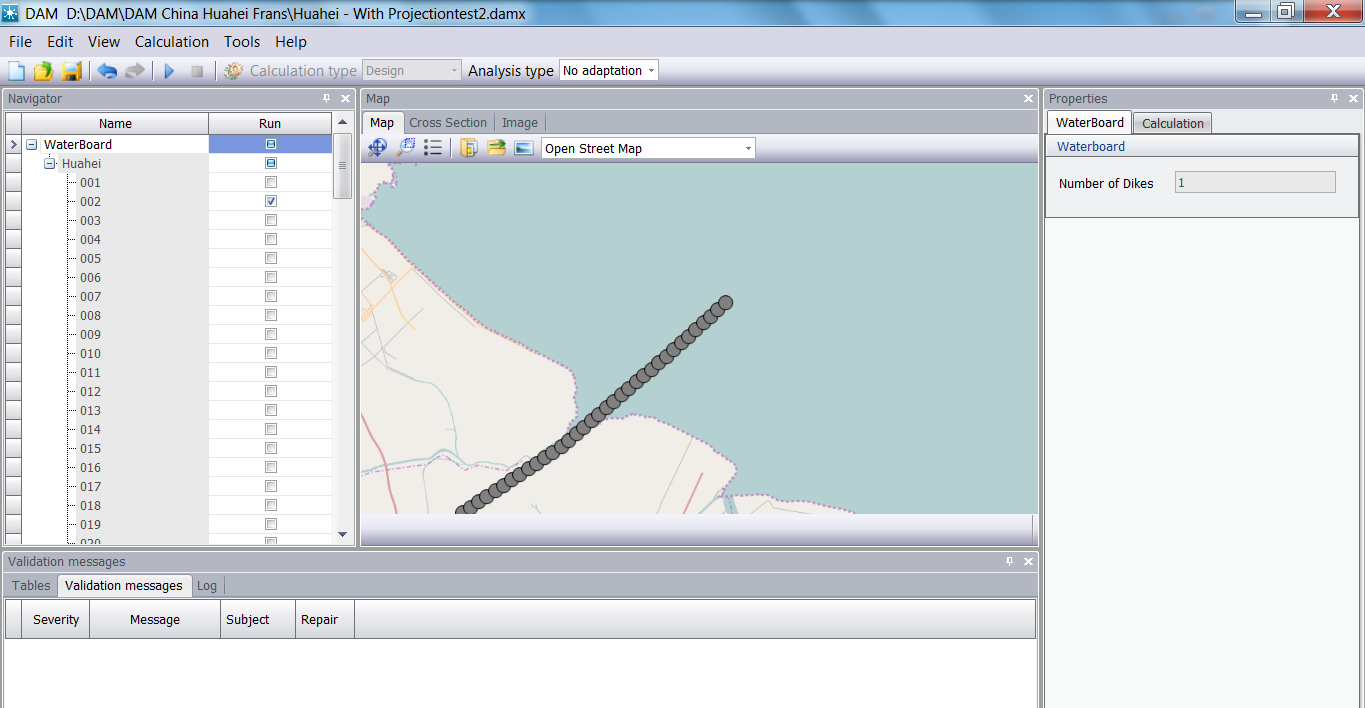This screenshot has width=1365, height=708.
Task: Select the map pan tool icon
Action: tap(377, 148)
